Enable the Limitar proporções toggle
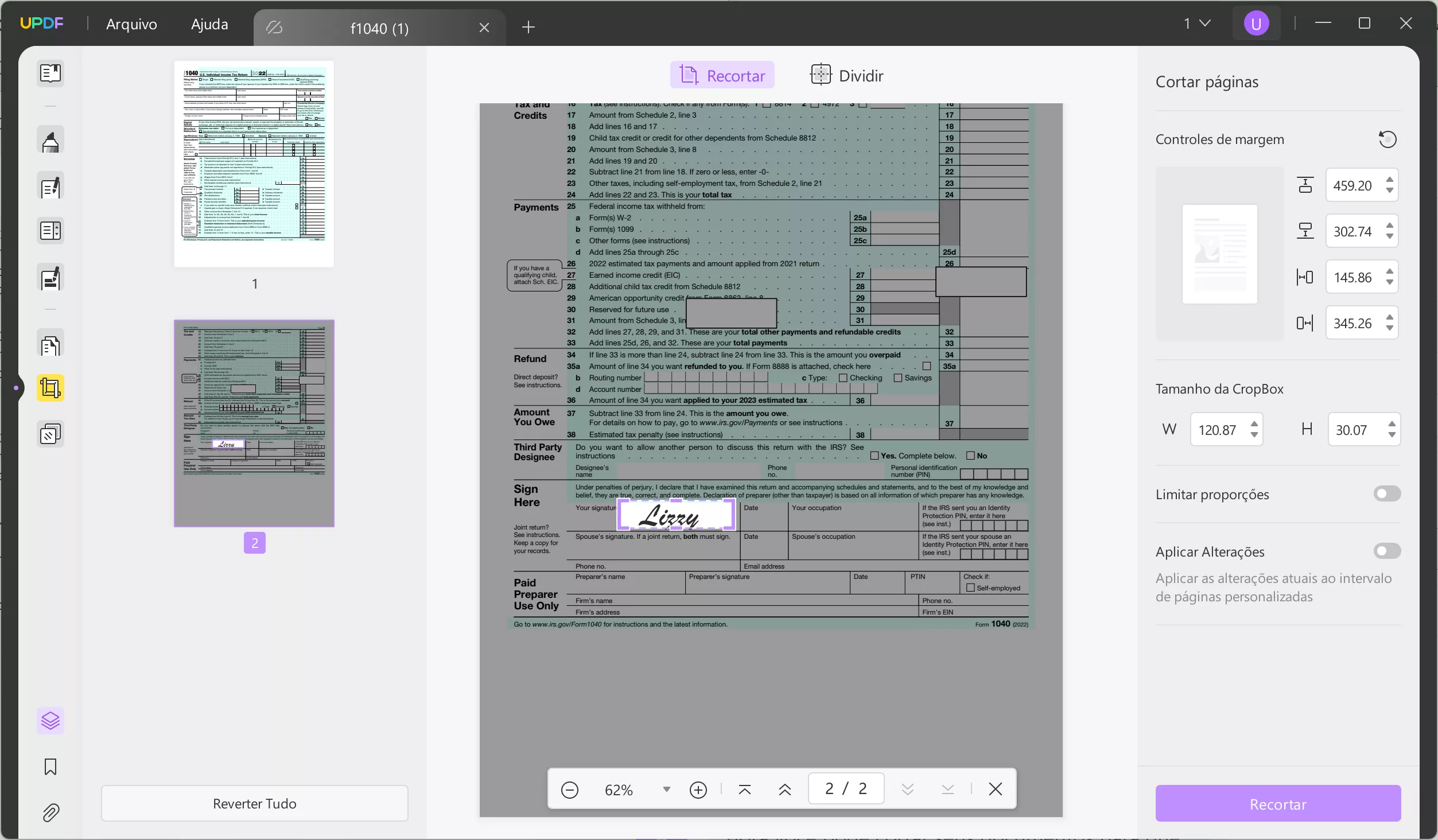Screen dimensions: 1438x840 pyautogui.click(x=1387, y=494)
